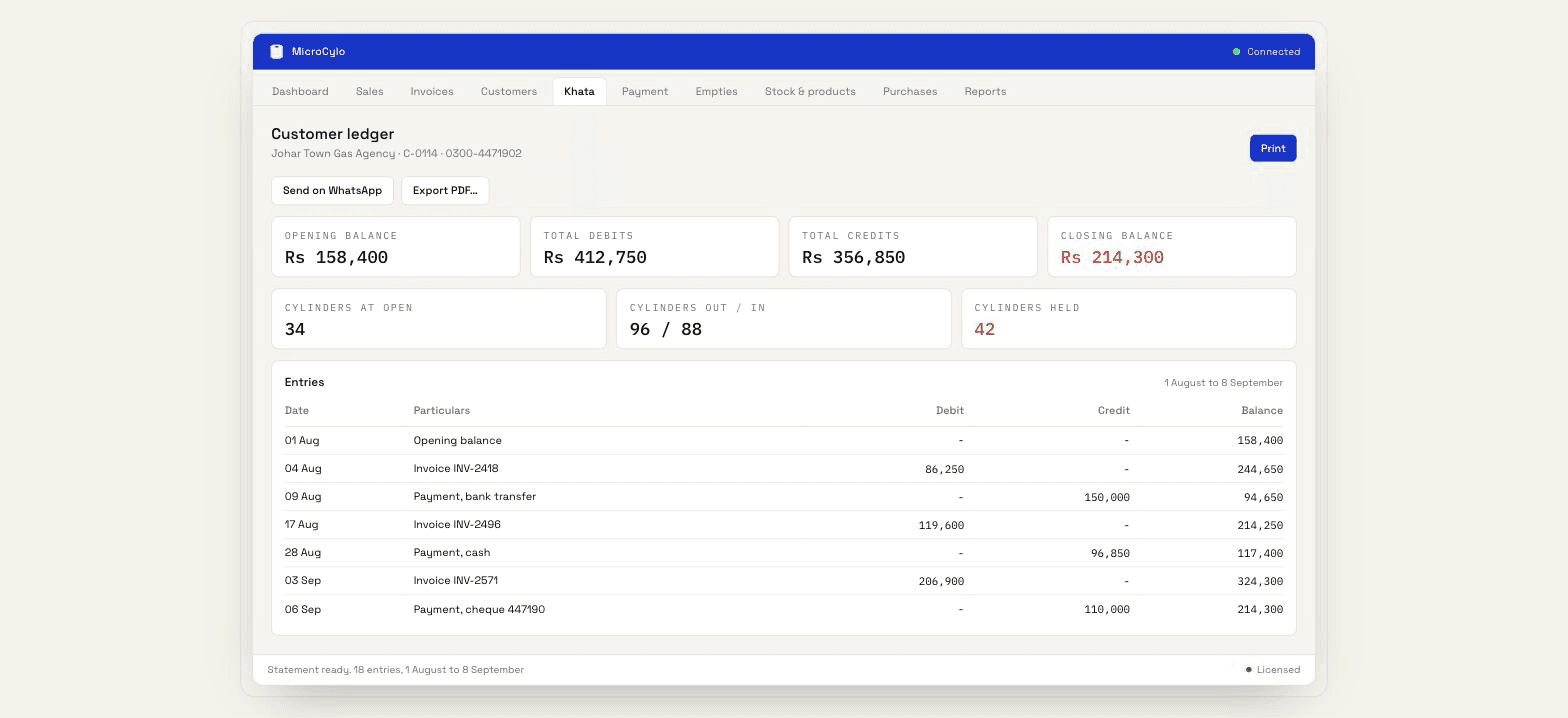Click the 117,400 balance value

(x=1260, y=553)
